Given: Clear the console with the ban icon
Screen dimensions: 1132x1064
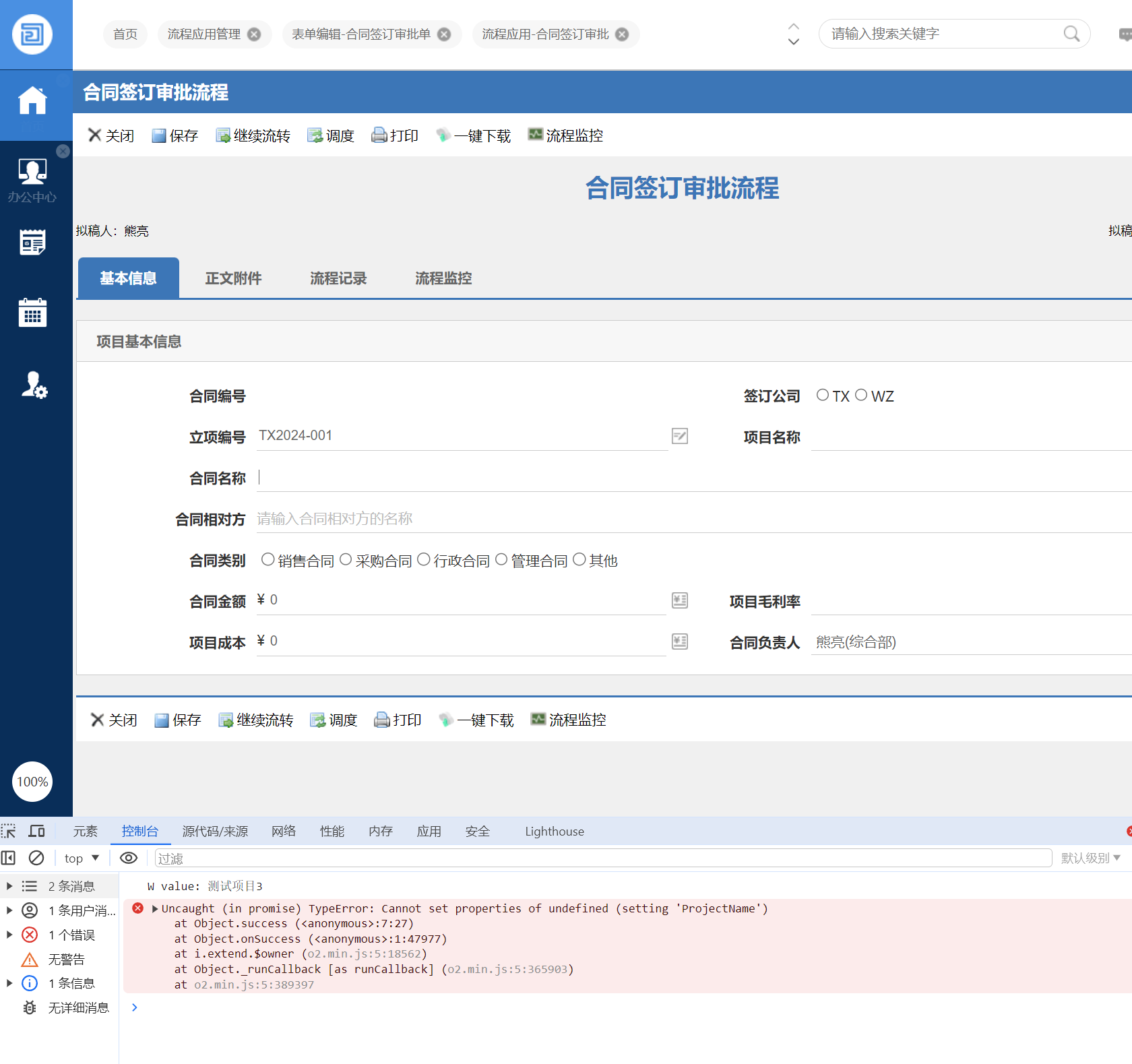Looking at the screenshot, I should (36, 858).
